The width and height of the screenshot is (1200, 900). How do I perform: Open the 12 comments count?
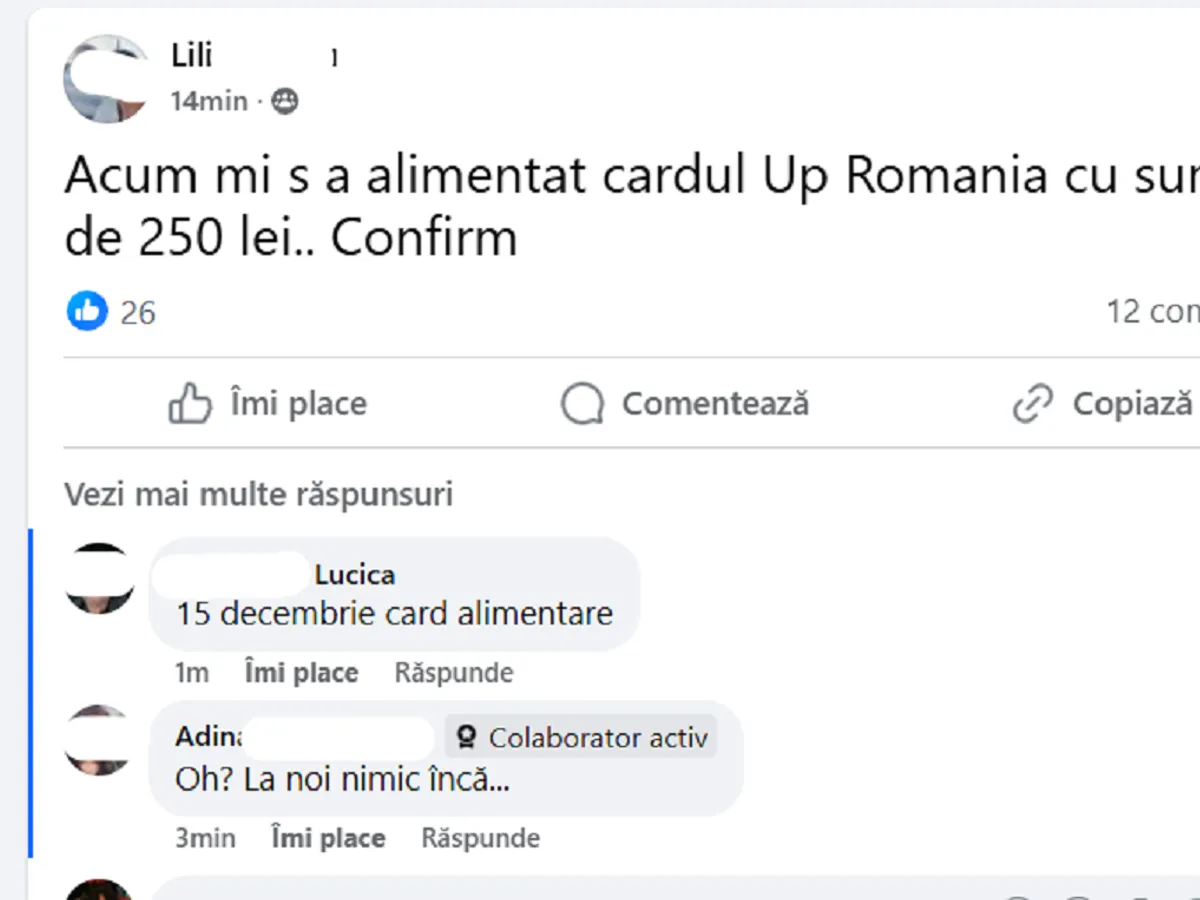pyautogui.click(x=1152, y=312)
